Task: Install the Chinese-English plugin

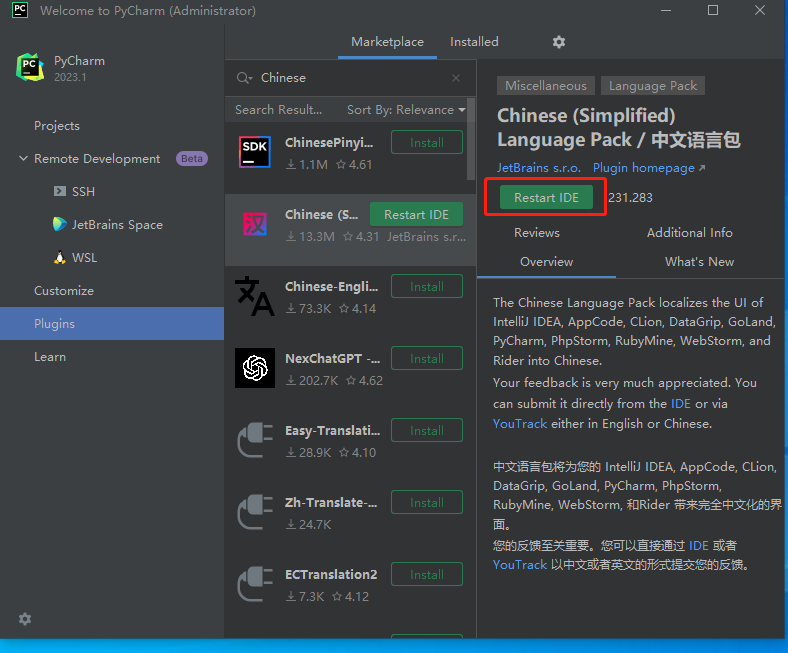Action: point(427,287)
